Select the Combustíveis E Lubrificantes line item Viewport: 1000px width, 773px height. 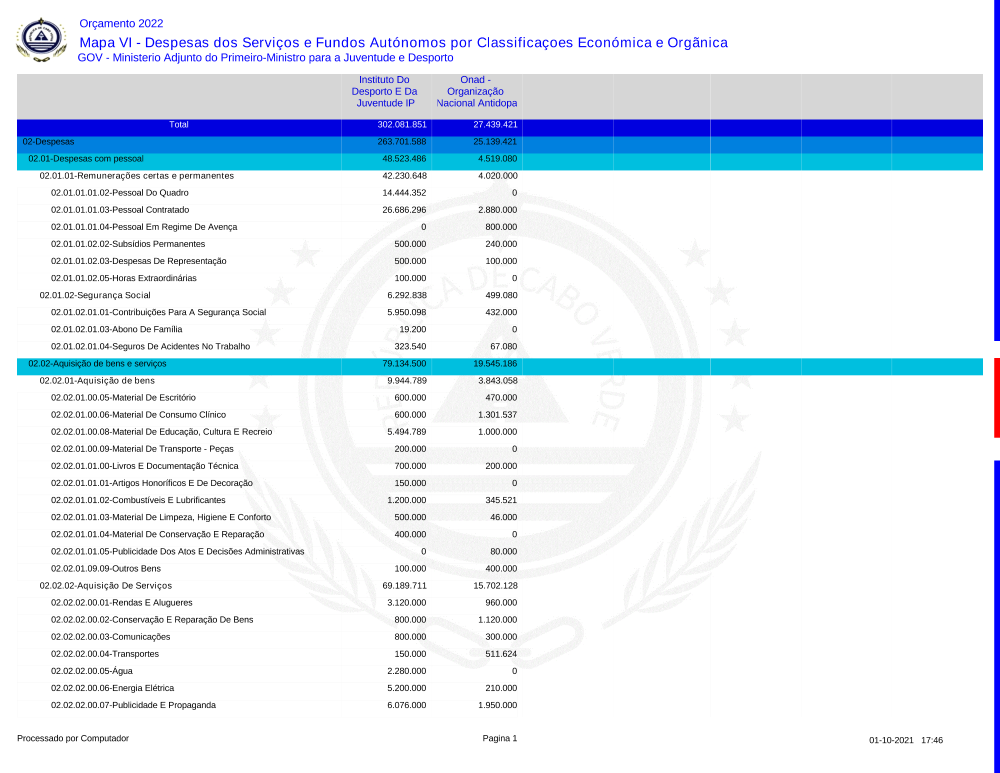138,500
